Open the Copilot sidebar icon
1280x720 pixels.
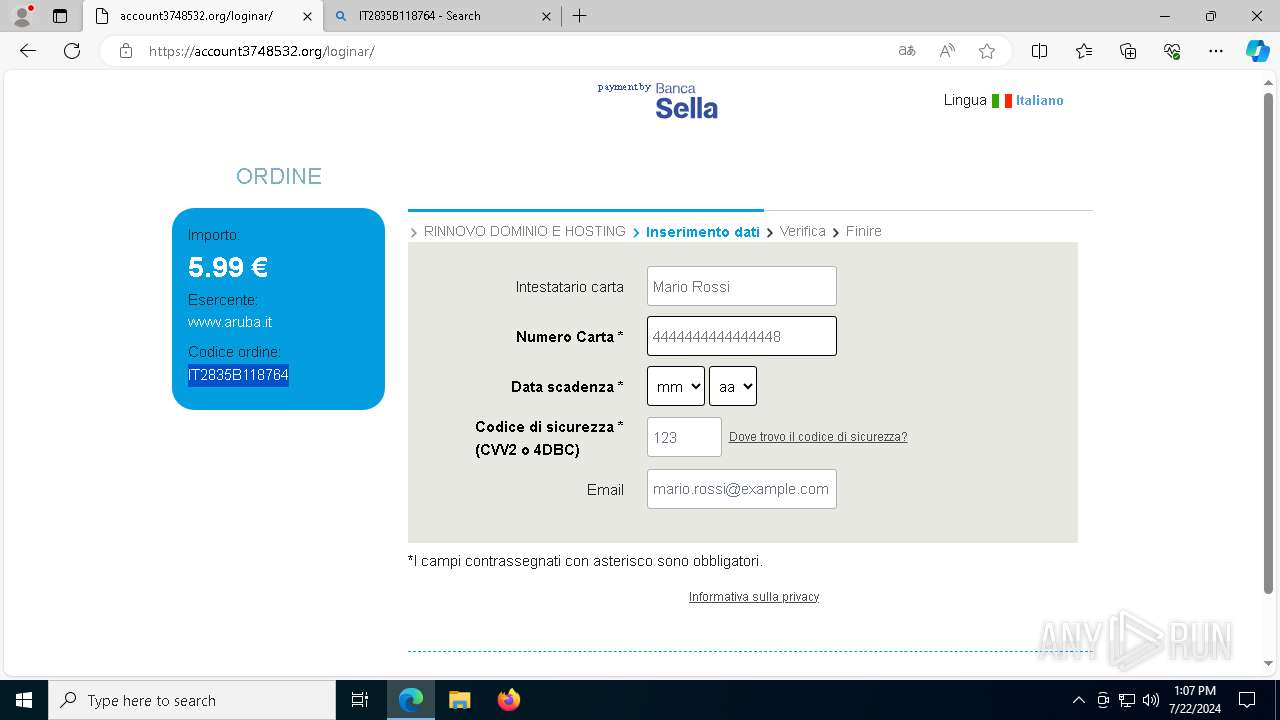(1257, 51)
